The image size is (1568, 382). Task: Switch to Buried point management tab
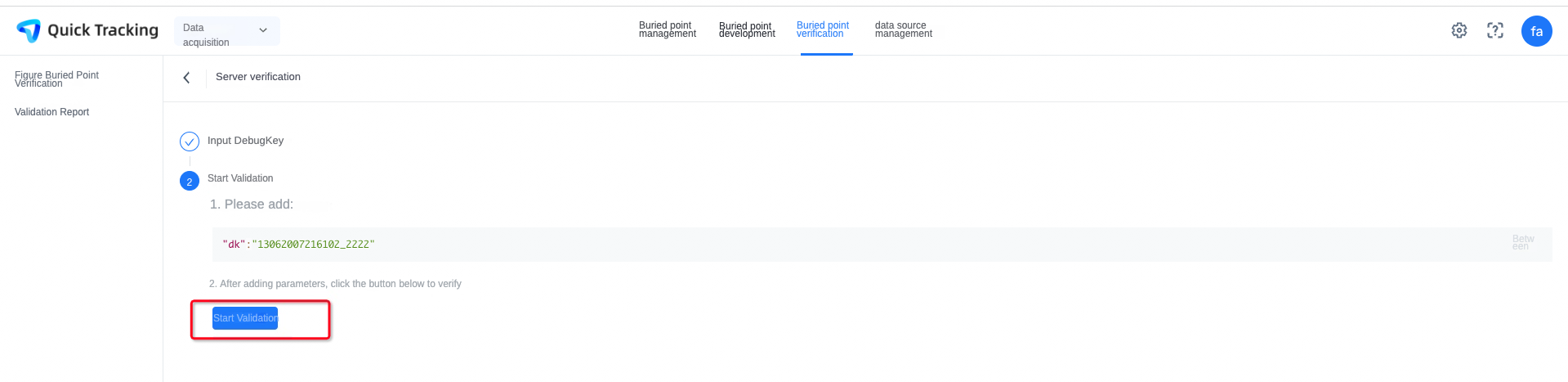point(668,29)
